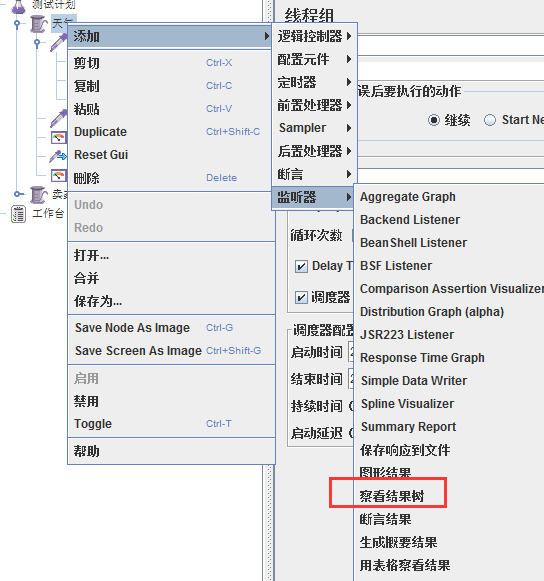Expand the 后置处理器 submenu

tap(314, 151)
